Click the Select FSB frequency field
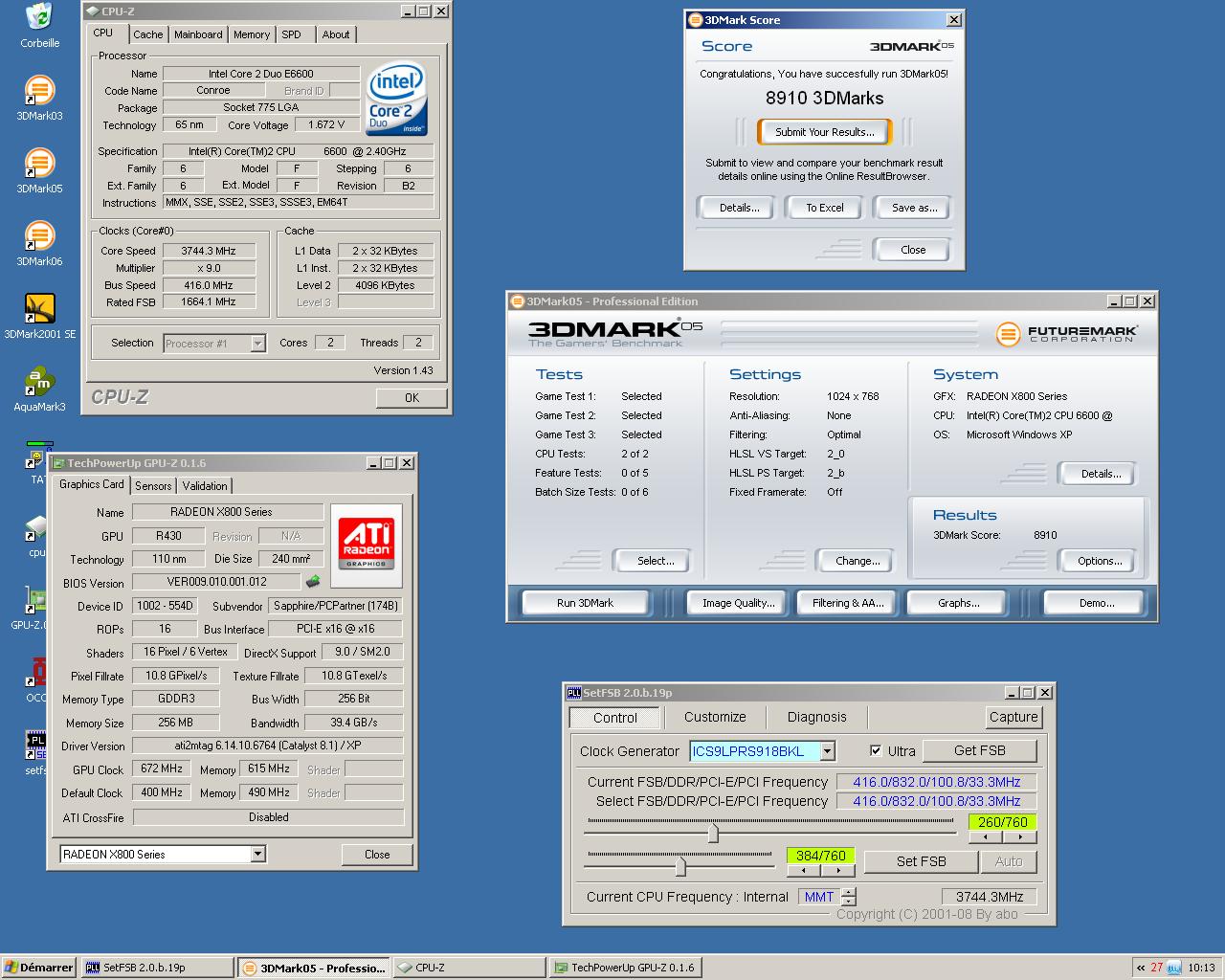Screen dimensions: 1225x980 point(936,801)
